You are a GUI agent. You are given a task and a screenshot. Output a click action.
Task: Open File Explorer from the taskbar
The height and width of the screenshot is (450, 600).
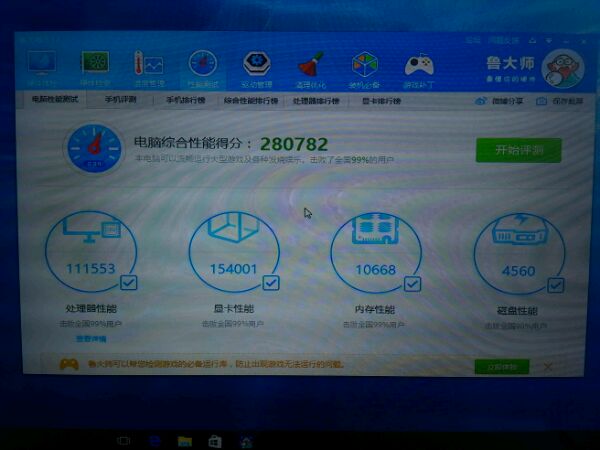coord(184,441)
